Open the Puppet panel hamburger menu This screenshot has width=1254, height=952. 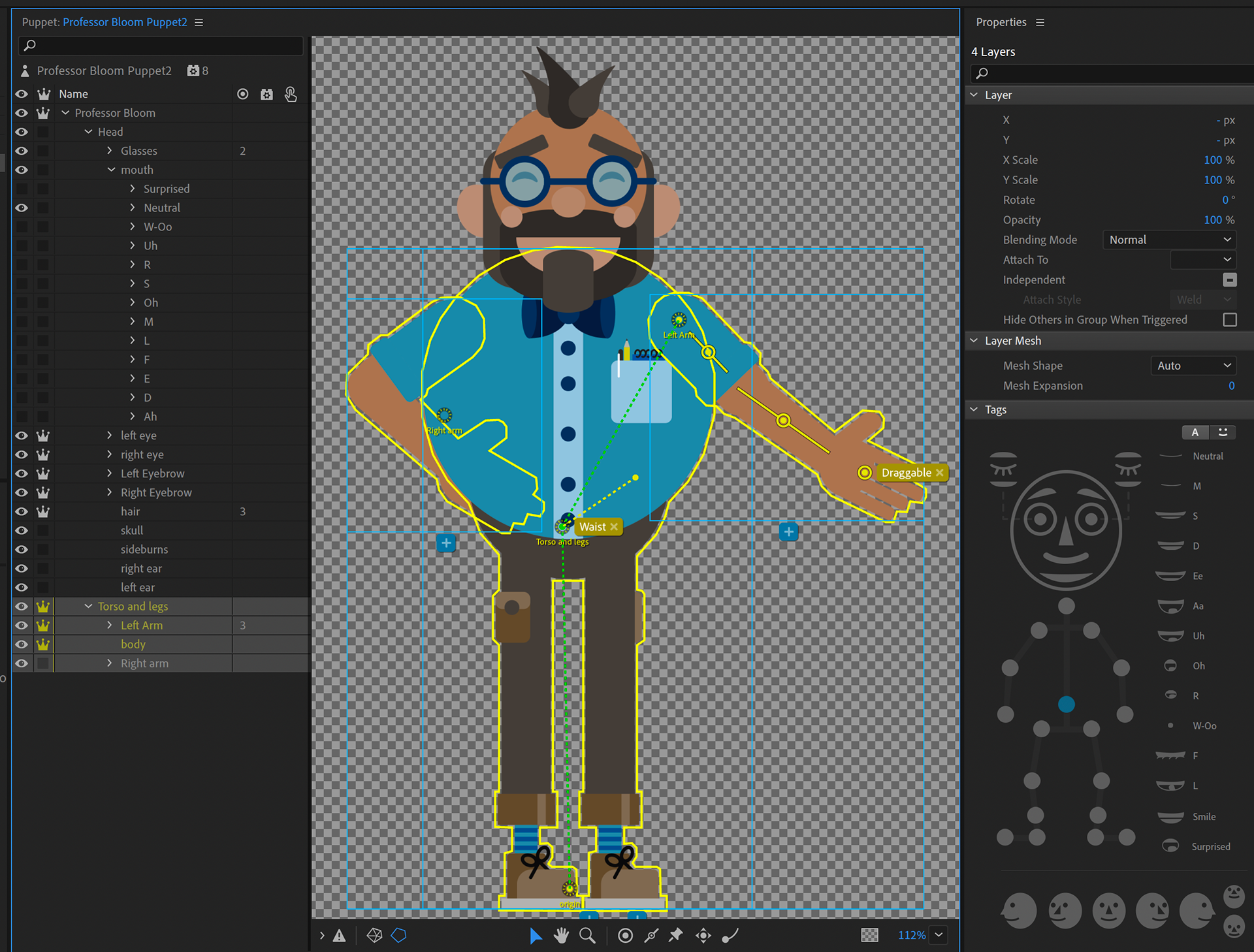(199, 22)
